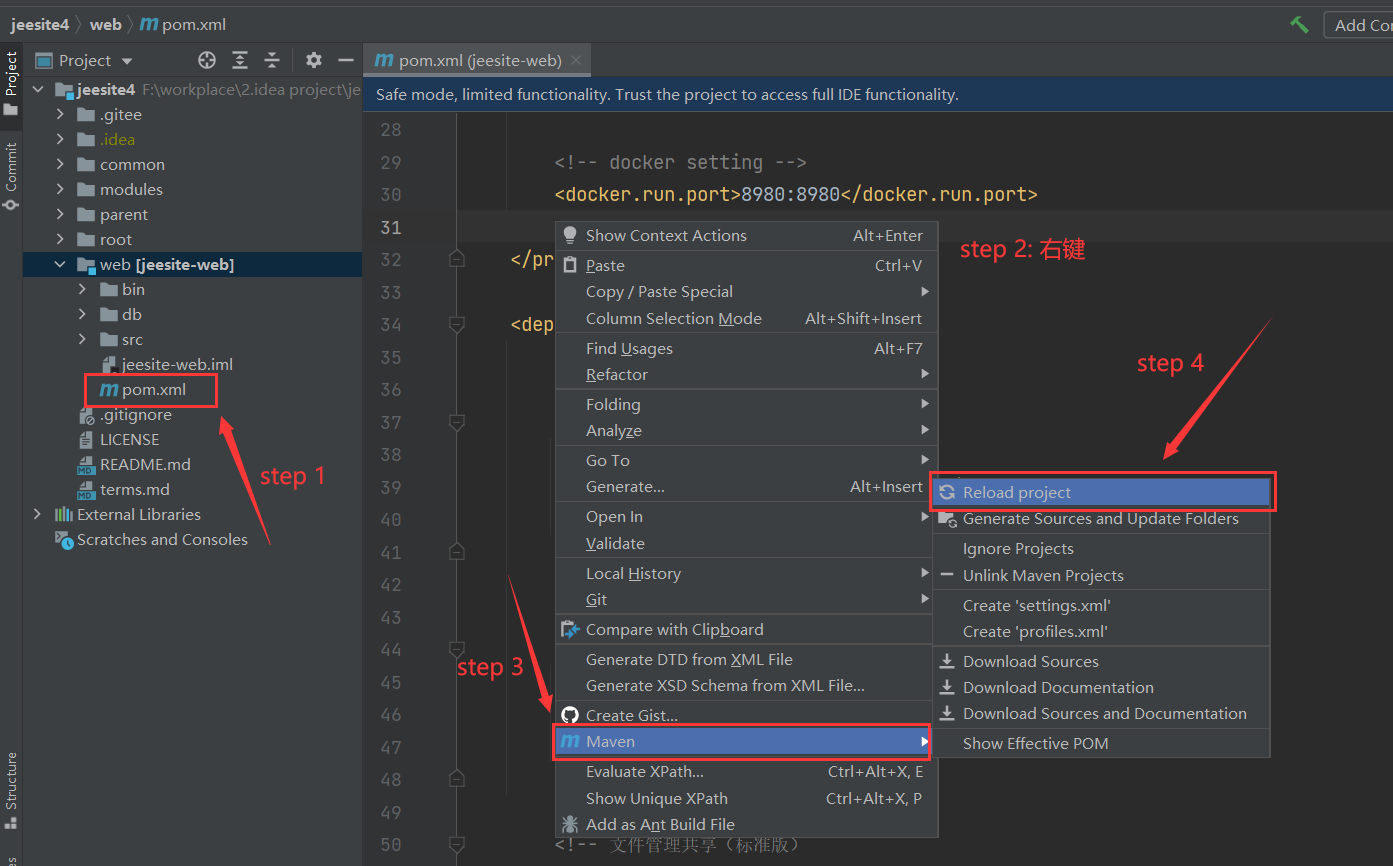Click the locate file target icon
Image resolution: width=1393 pixels, height=866 pixels.
[x=207, y=60]
